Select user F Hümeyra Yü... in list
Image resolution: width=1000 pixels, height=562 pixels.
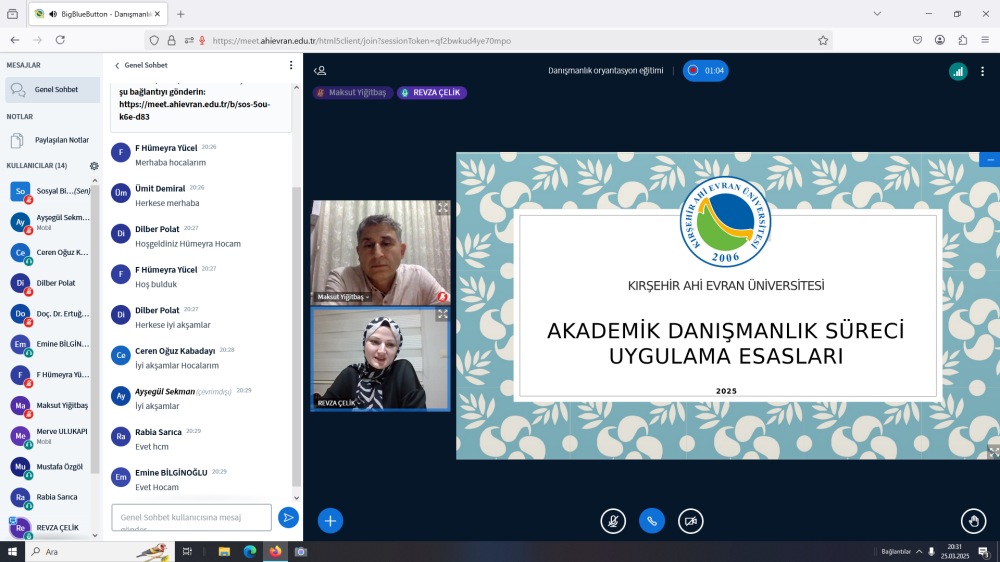coord(50,375)
